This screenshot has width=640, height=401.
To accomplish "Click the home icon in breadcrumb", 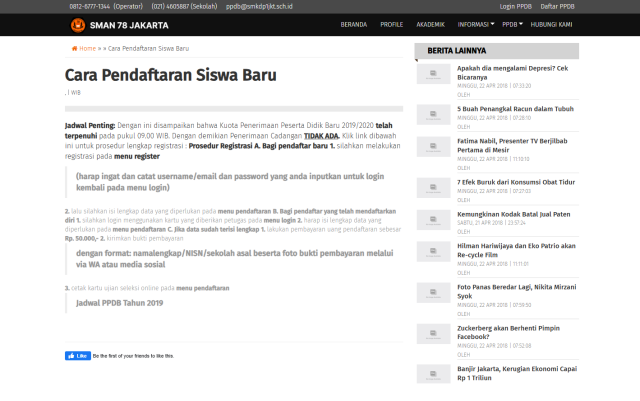I will point(75,48).
